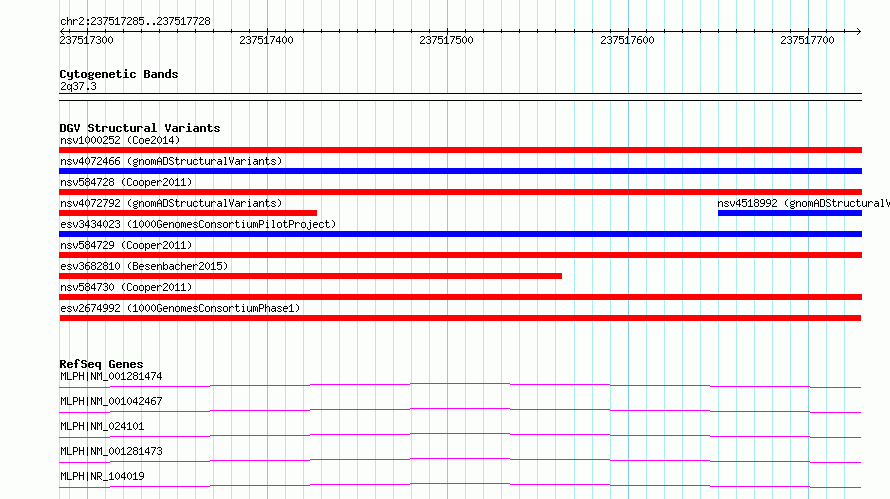Image resolution: width=890 pixels, height=499 pixels.
Task: Select the DGV Structural Variants track title
Action: (x=140, y=128)
